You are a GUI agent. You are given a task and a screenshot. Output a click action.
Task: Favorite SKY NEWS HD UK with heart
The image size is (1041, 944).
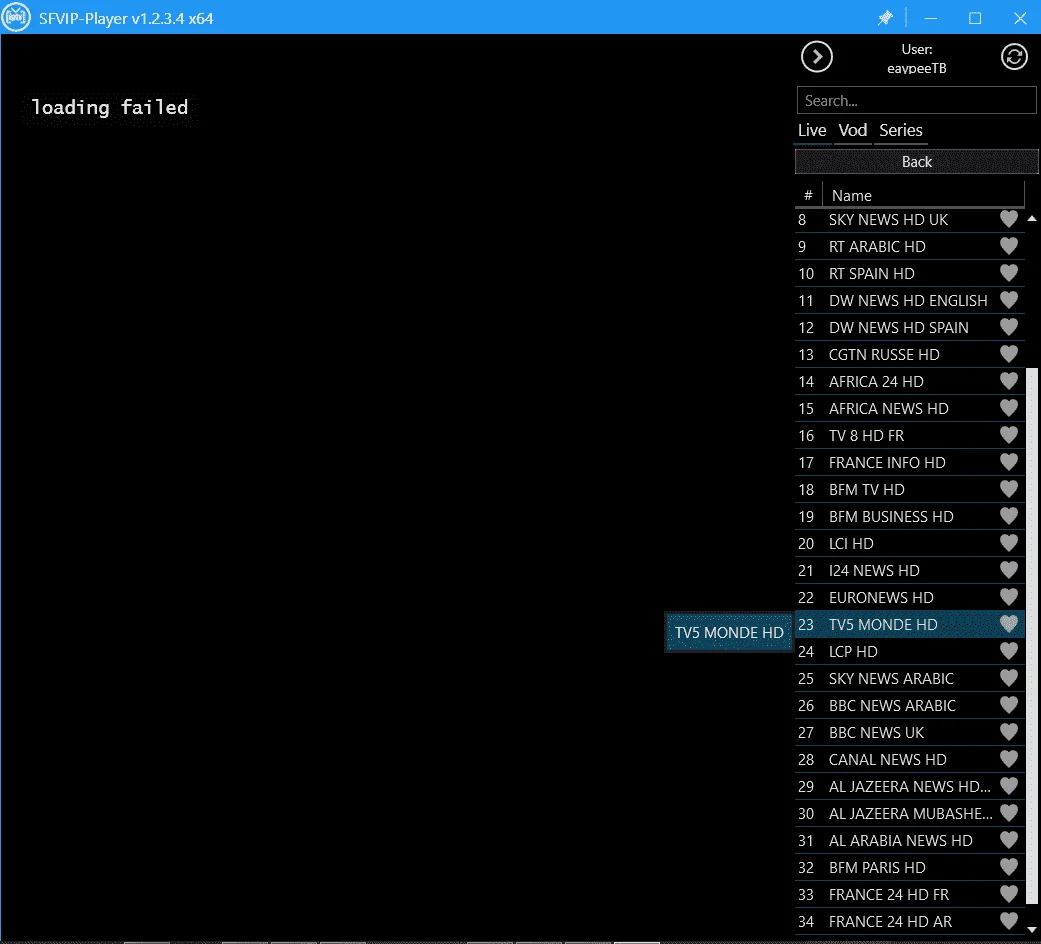[1008, 219]
